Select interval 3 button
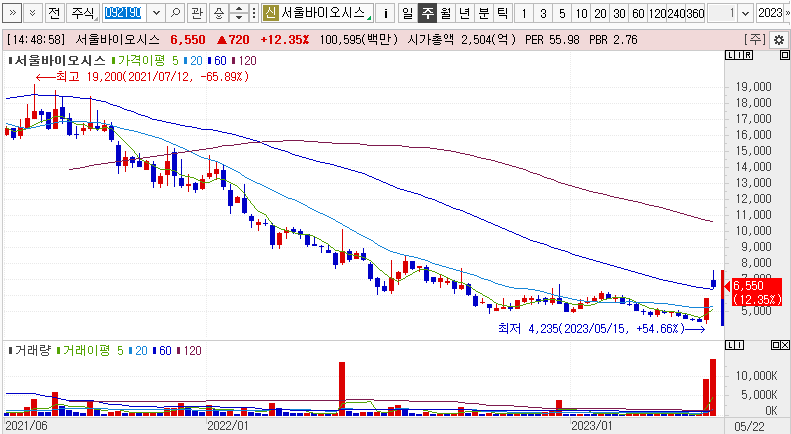The image size is (791, 434). [543, 13]
